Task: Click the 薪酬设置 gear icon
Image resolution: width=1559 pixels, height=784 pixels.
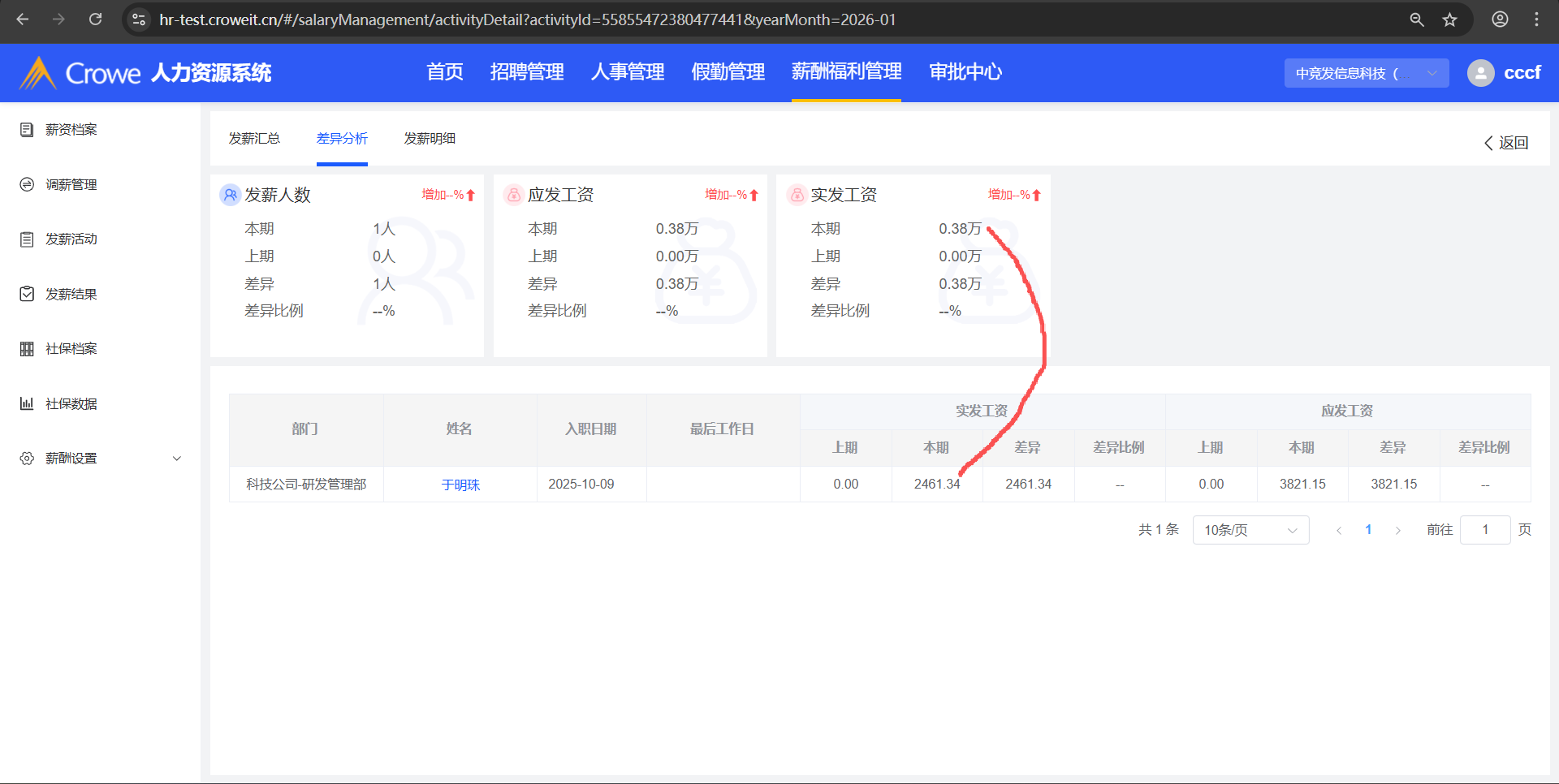Action: tap(27, 459)
